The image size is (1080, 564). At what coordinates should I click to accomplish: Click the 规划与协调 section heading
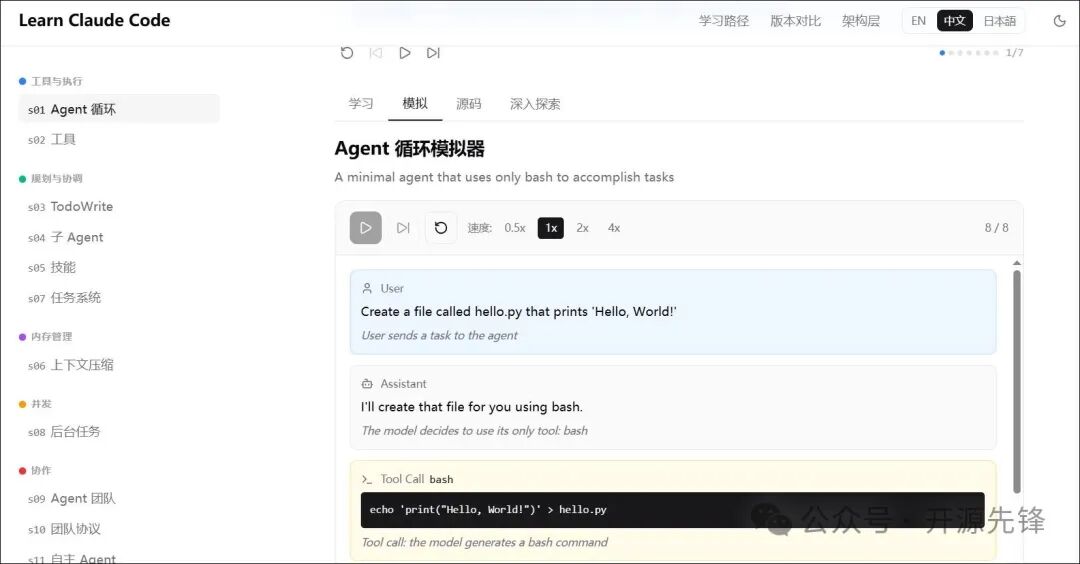point(56,178)
